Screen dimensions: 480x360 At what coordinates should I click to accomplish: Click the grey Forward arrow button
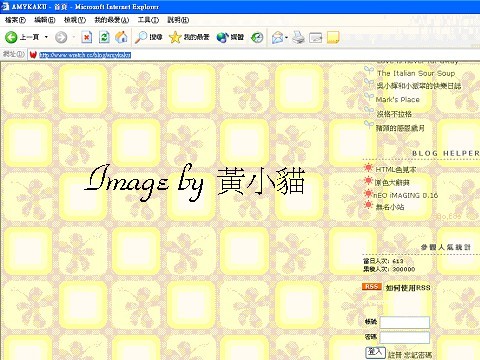click(x=61, y=37)
